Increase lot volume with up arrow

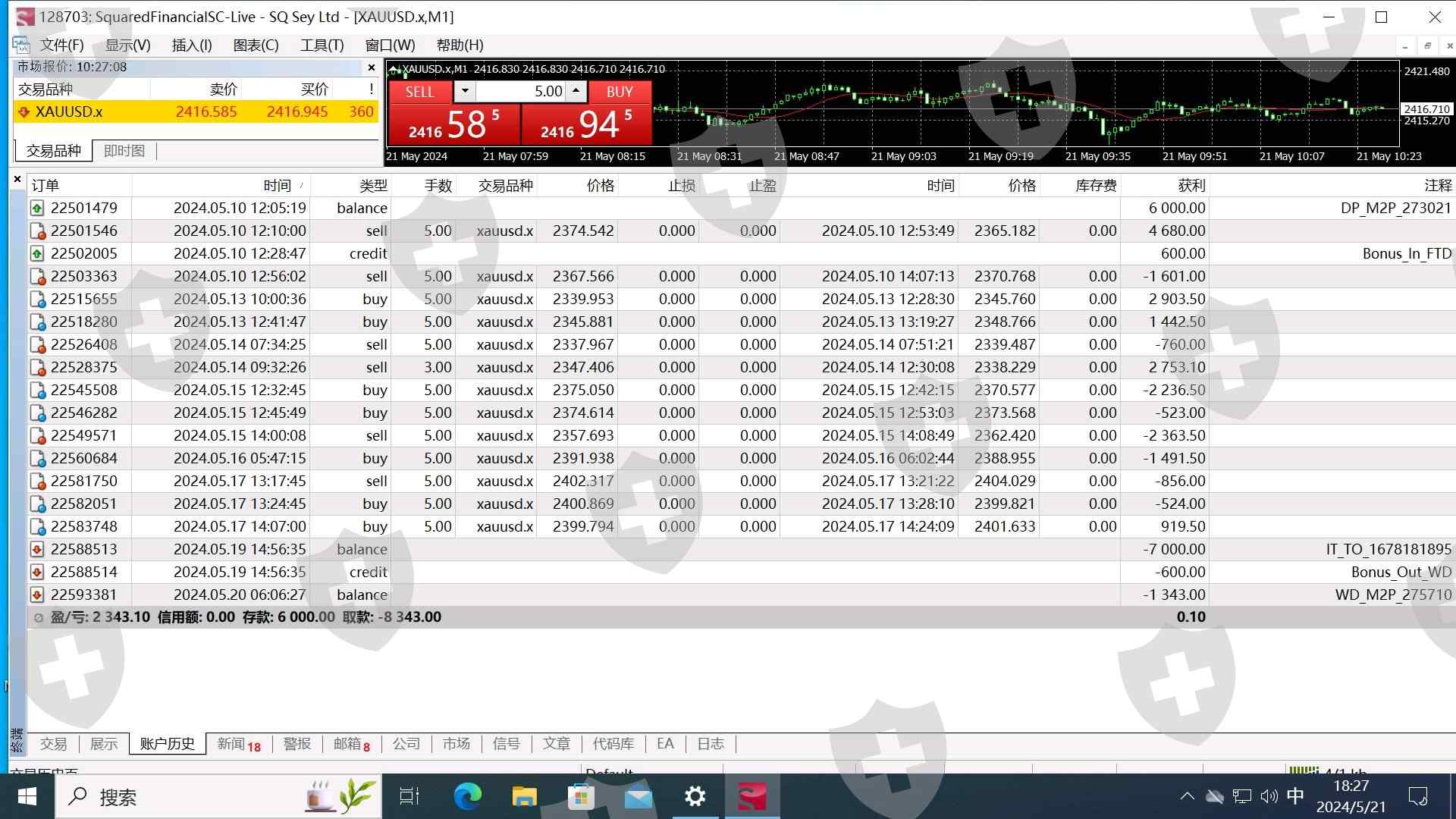click(576, 92)
